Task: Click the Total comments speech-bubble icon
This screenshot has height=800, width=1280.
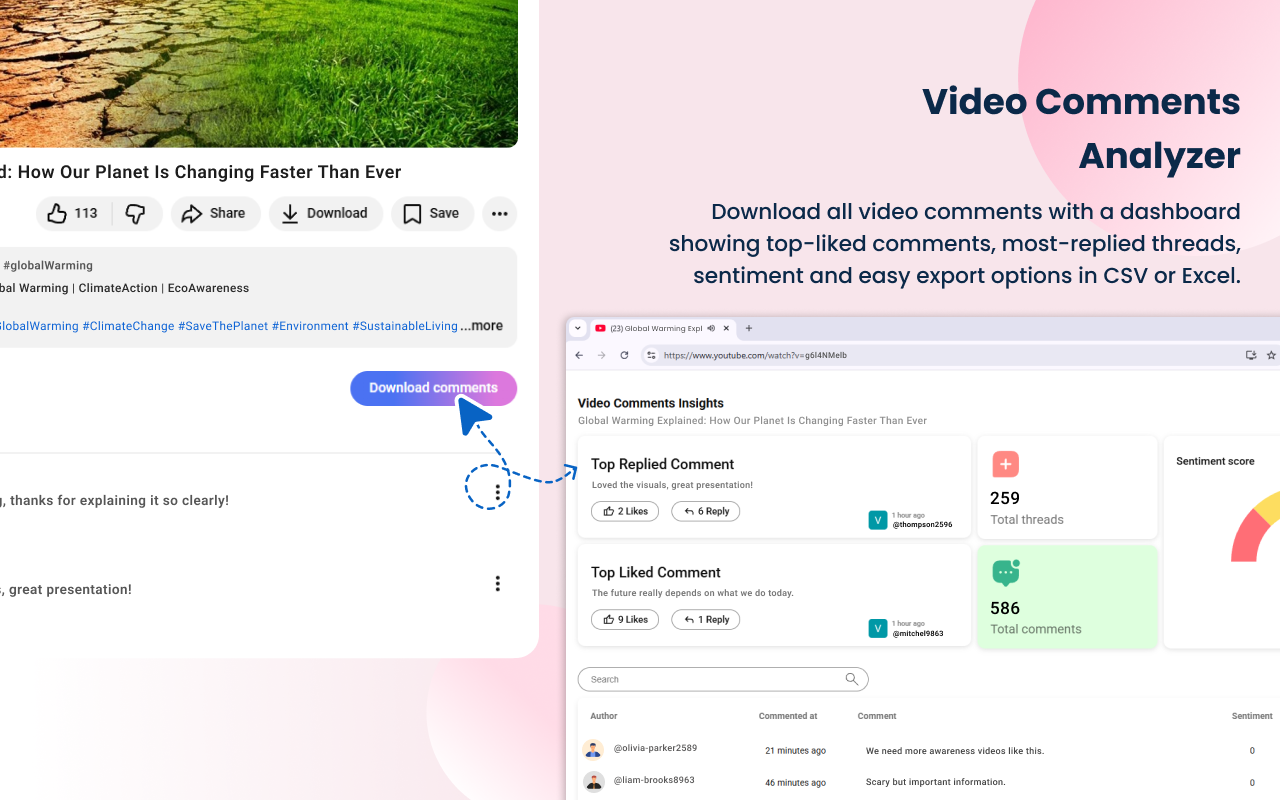Action: tap(1005, 572)
